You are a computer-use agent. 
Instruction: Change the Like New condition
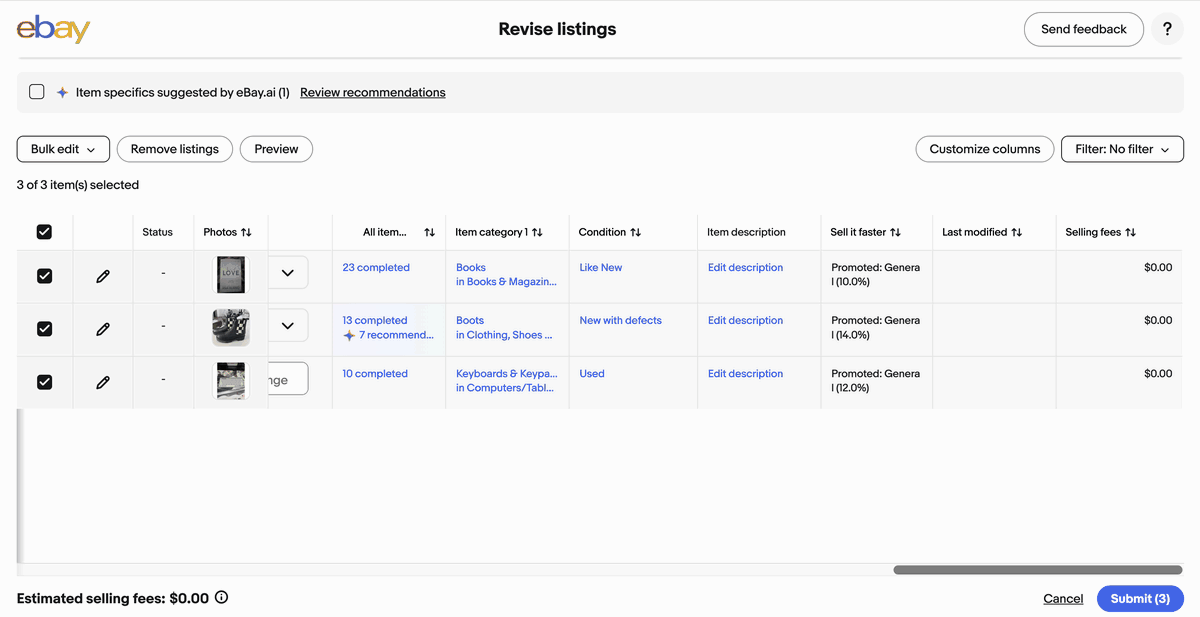coord(601,267)
